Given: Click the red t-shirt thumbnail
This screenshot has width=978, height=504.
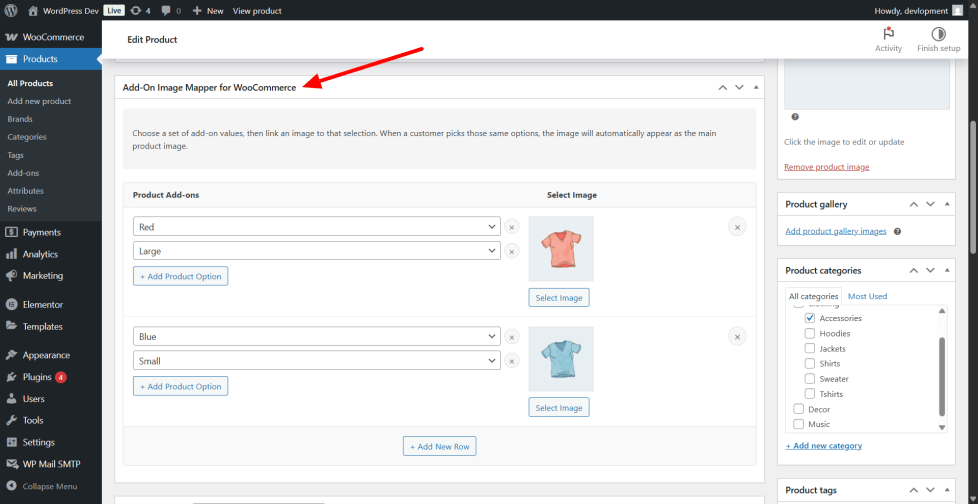Looking at the screenshot, I should click(561, 249).
